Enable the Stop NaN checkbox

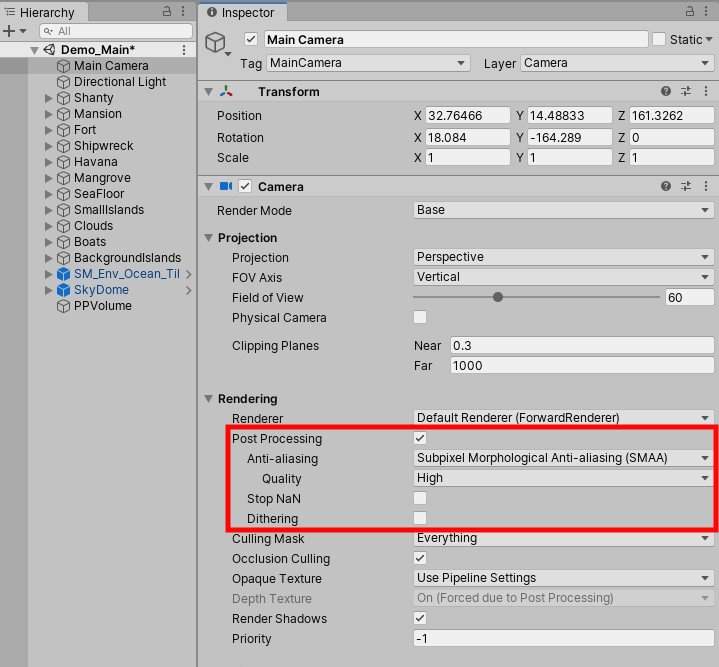(x=420, y=498)
